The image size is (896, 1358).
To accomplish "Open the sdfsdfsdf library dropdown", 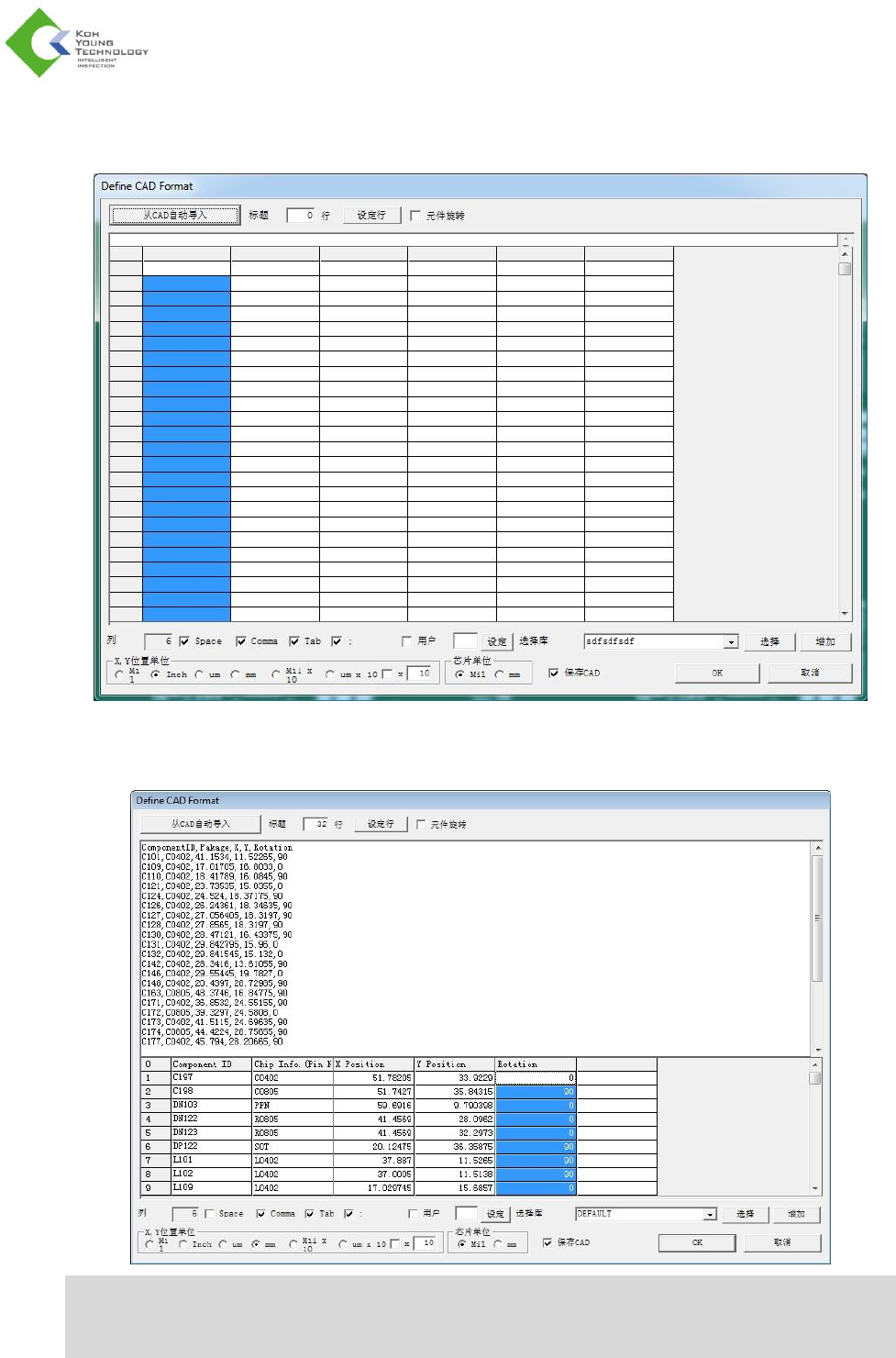I will 731,642.
